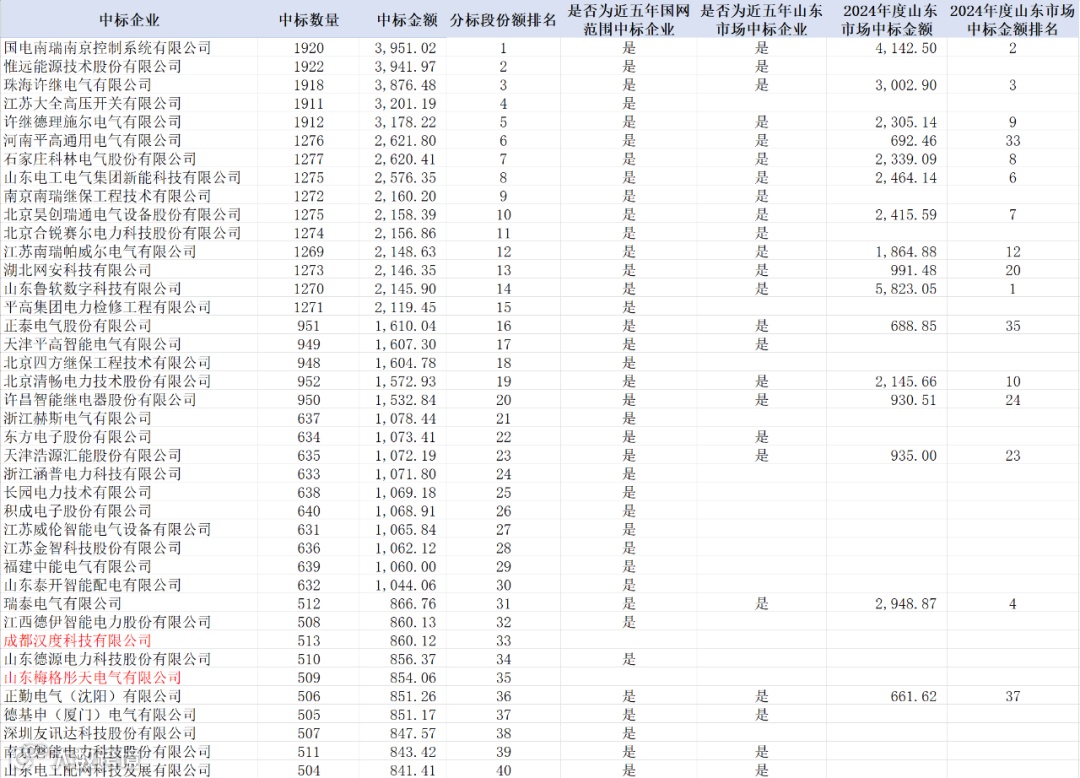Click cell 惟远能源技术股份有限公司
This screenshot has height=778, width=1080.
92,66
